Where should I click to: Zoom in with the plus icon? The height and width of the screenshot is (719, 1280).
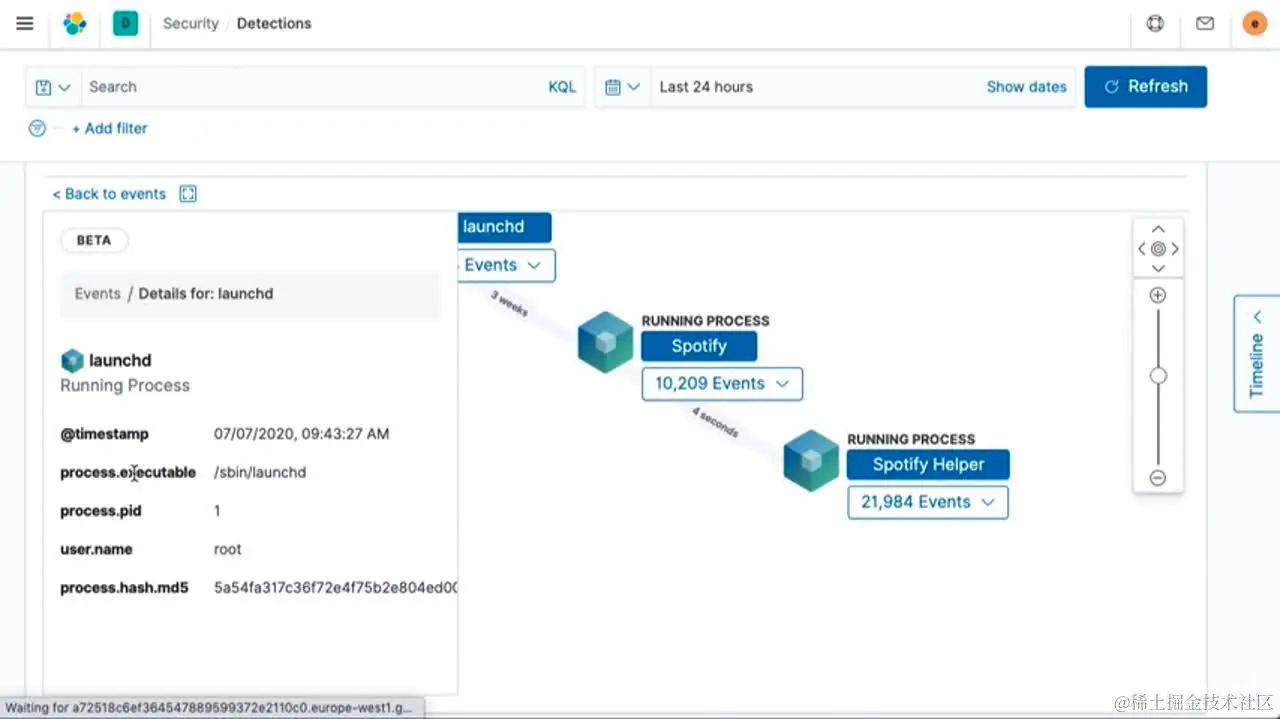point(1158,295)
